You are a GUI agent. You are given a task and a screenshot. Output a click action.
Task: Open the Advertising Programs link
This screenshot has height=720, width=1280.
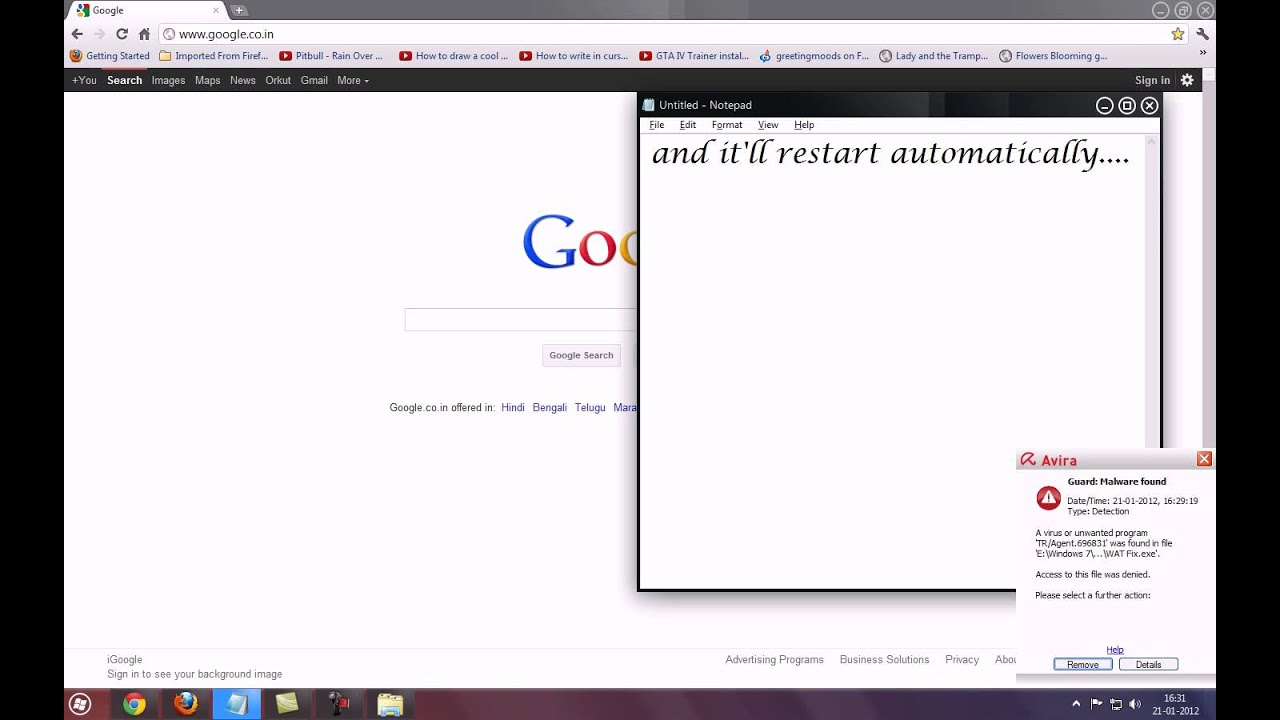click(x=774, y=660)
